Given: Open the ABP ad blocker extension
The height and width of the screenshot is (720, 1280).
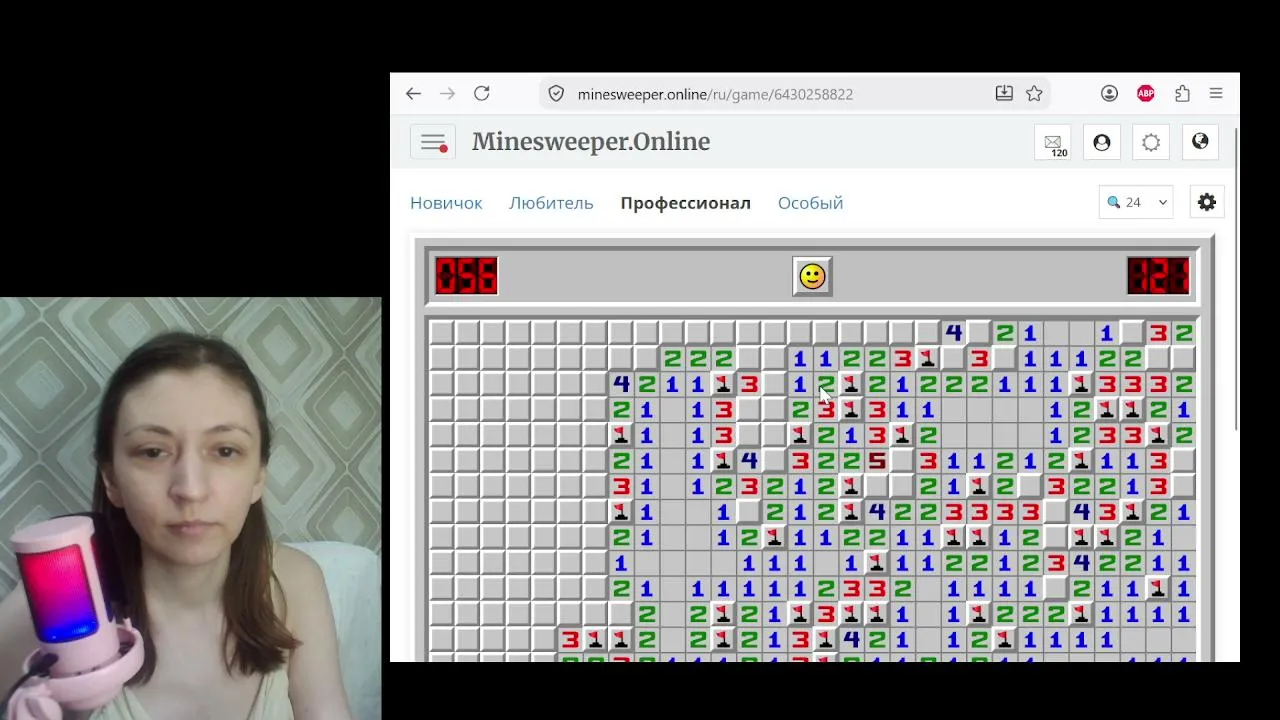Looking at the screenshot, I should 1146,94.
